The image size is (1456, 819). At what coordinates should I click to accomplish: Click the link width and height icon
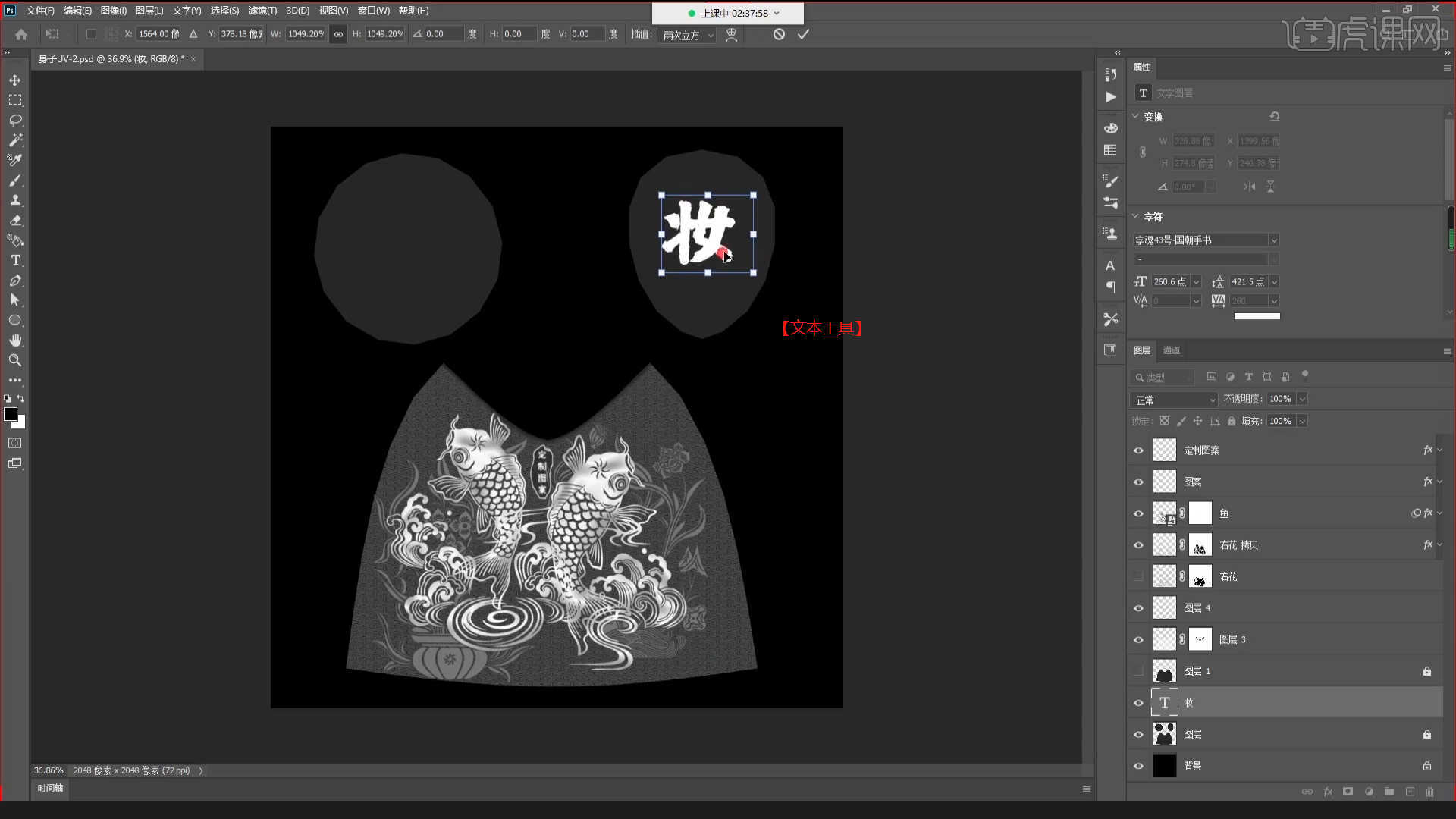click(338, 34)
